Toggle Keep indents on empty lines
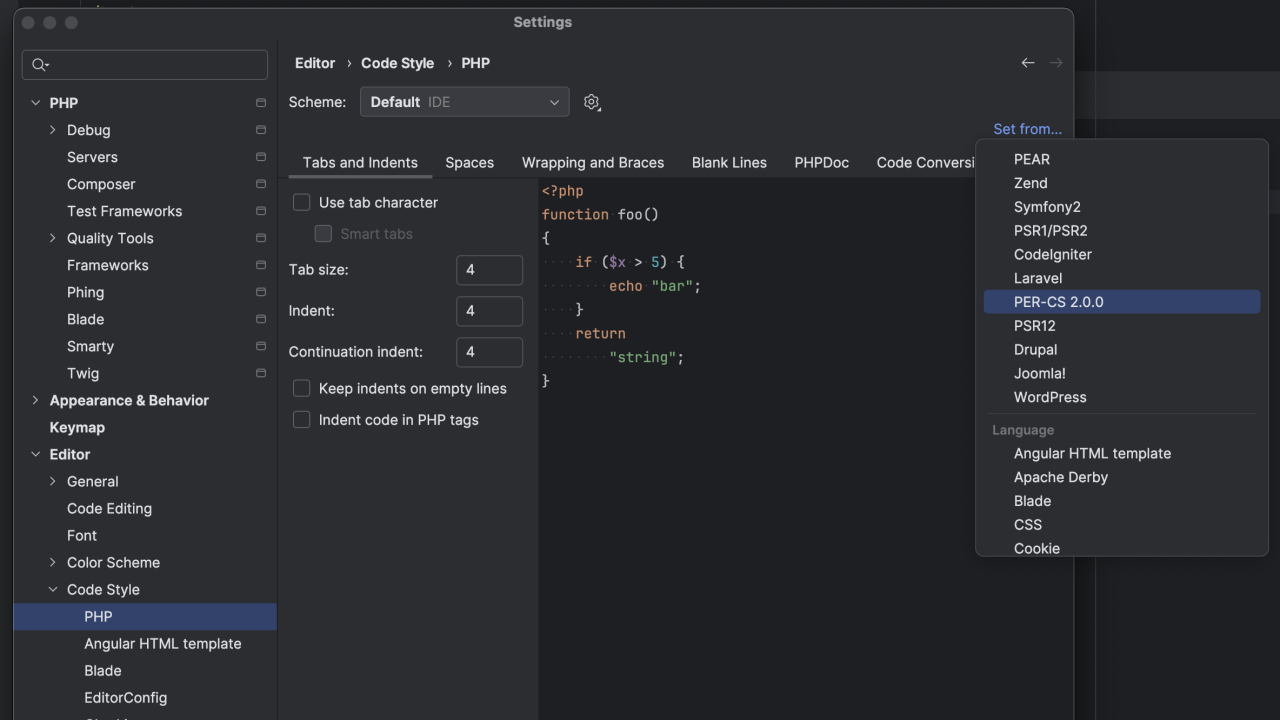 coord(301,388)
